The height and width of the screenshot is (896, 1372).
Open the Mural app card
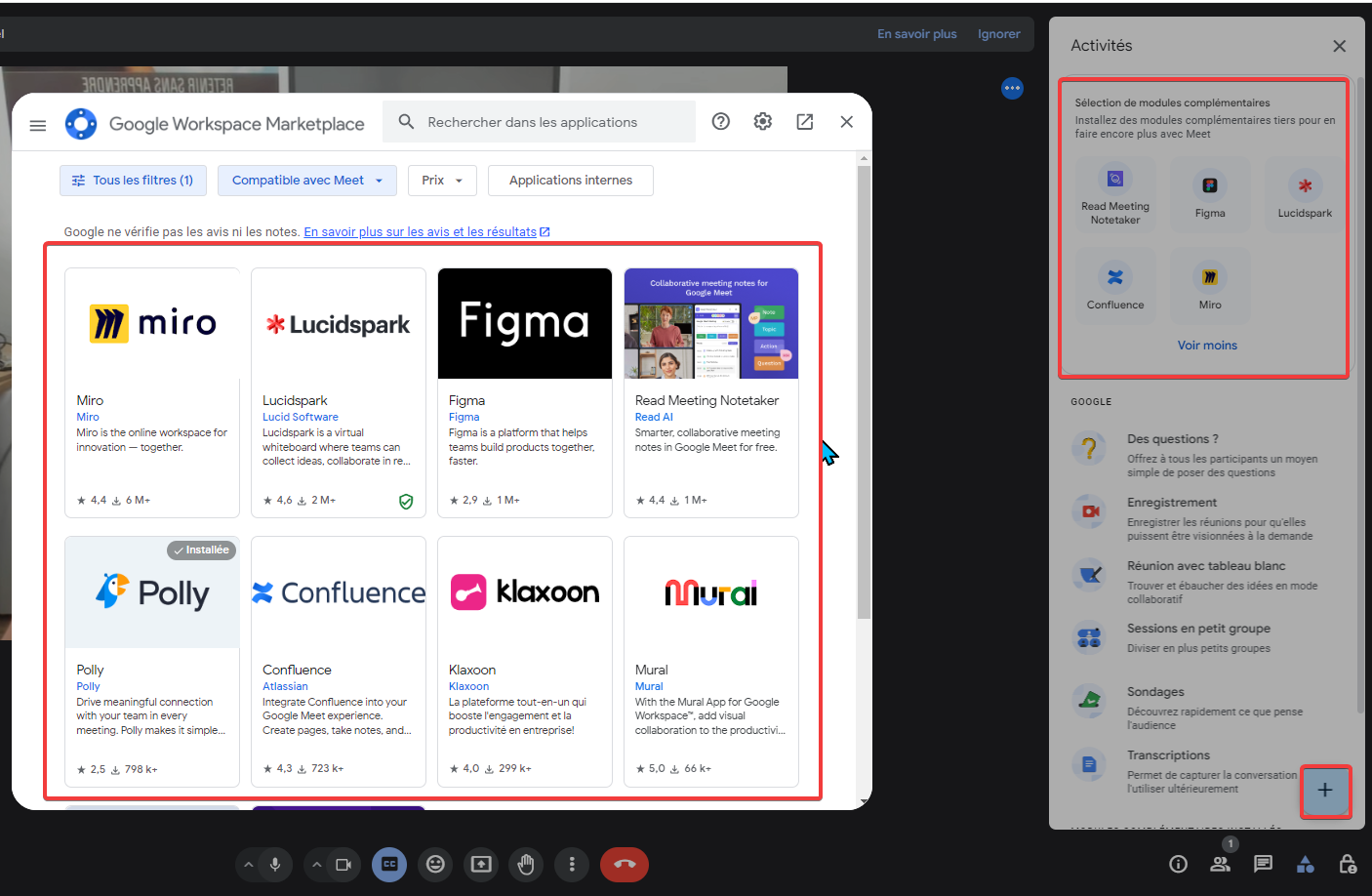coord(711,662)
